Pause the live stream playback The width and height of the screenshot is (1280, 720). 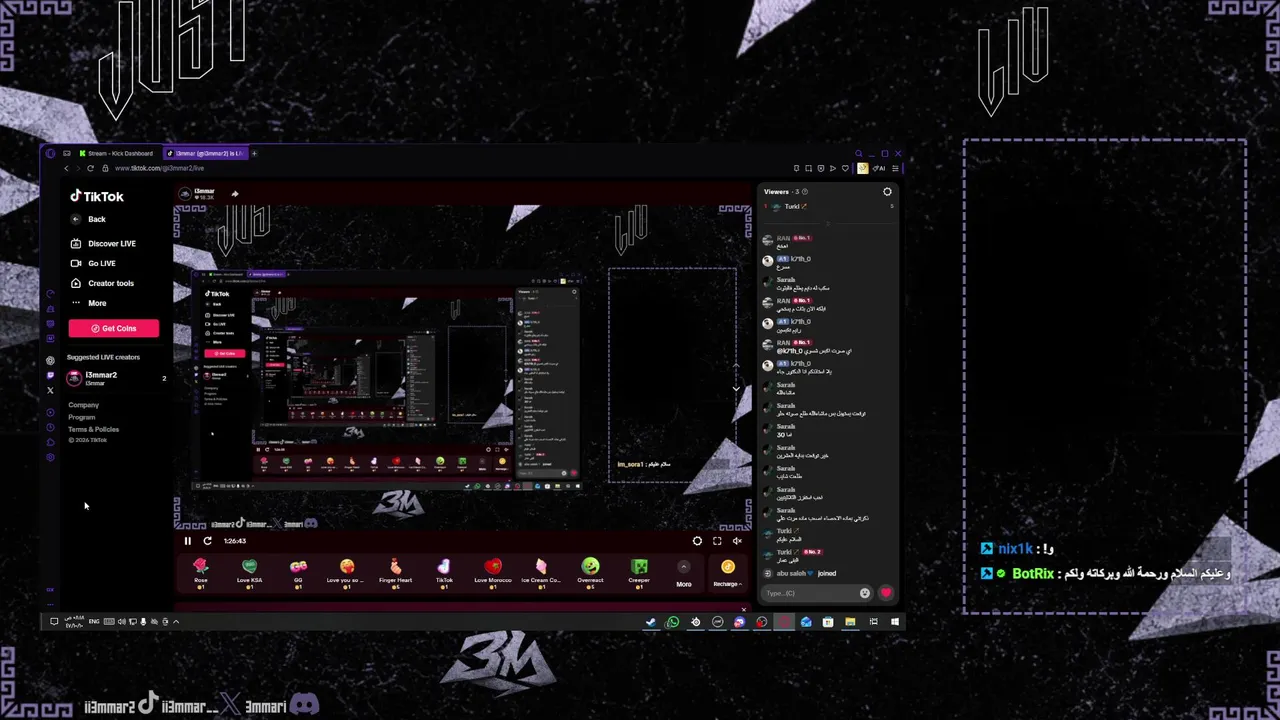pyautogui.click(x=187, y=541)
